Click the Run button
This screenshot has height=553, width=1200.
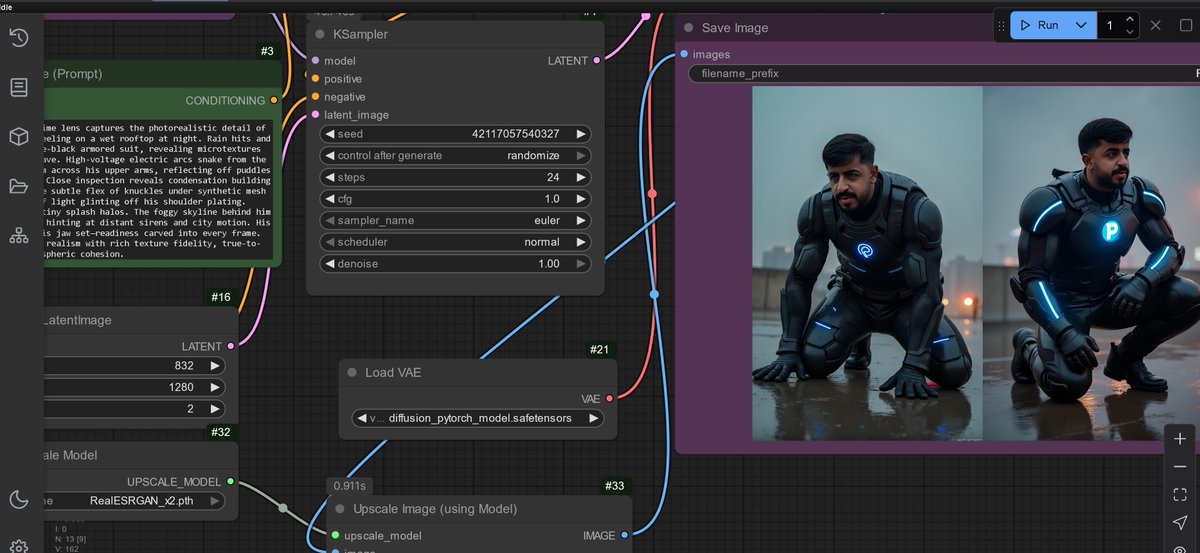coord(1039,25)
